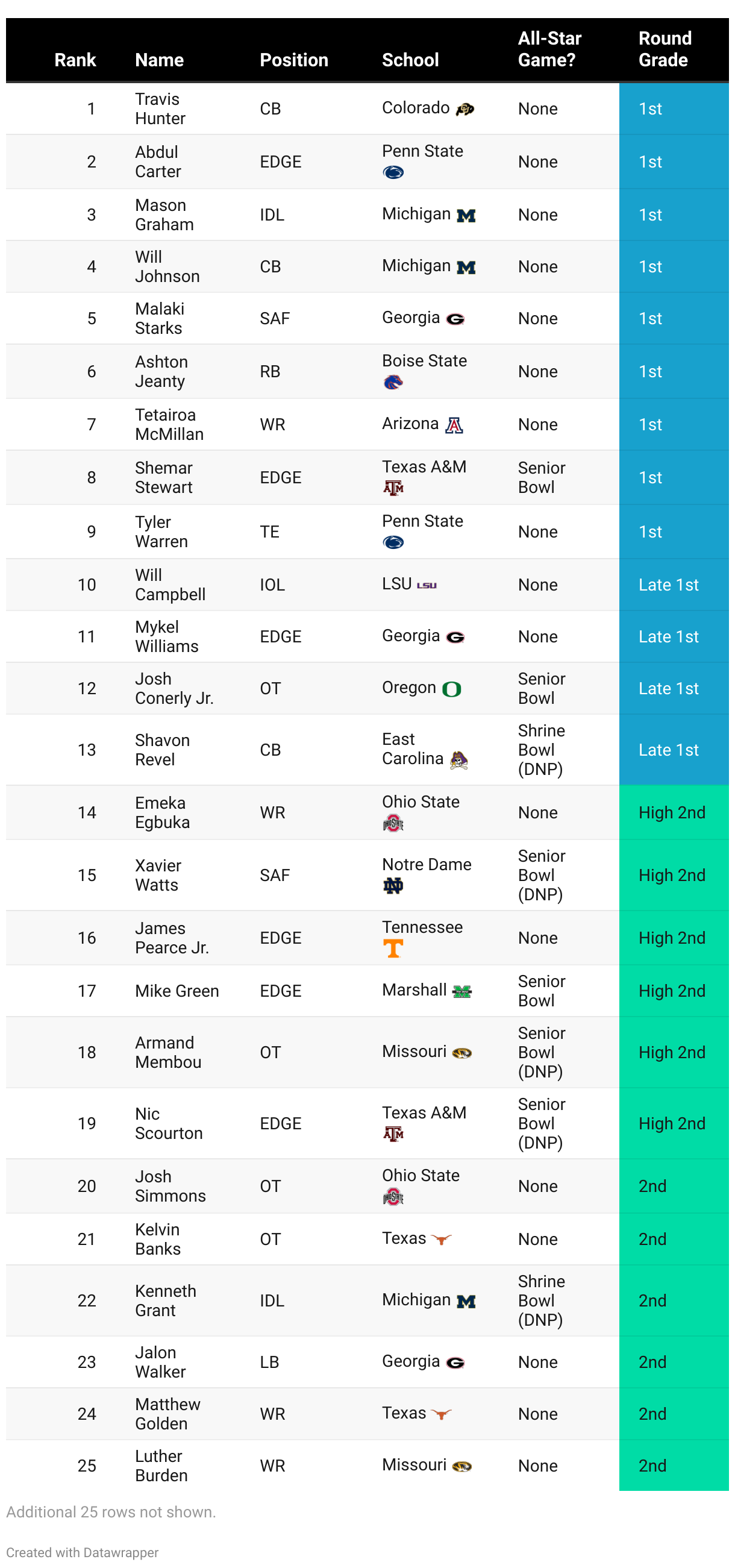The height and width of the screenshot is (1568, 735).
Task: Click the Oregon Ducks O logo
Action: point(451,689)
